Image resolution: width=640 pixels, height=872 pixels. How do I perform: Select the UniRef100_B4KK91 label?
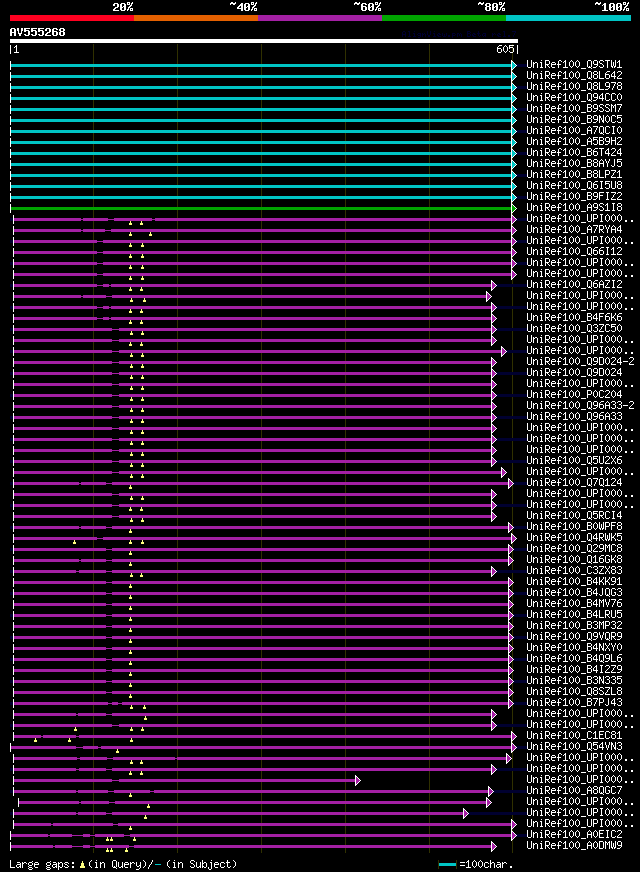pos(574,582)
